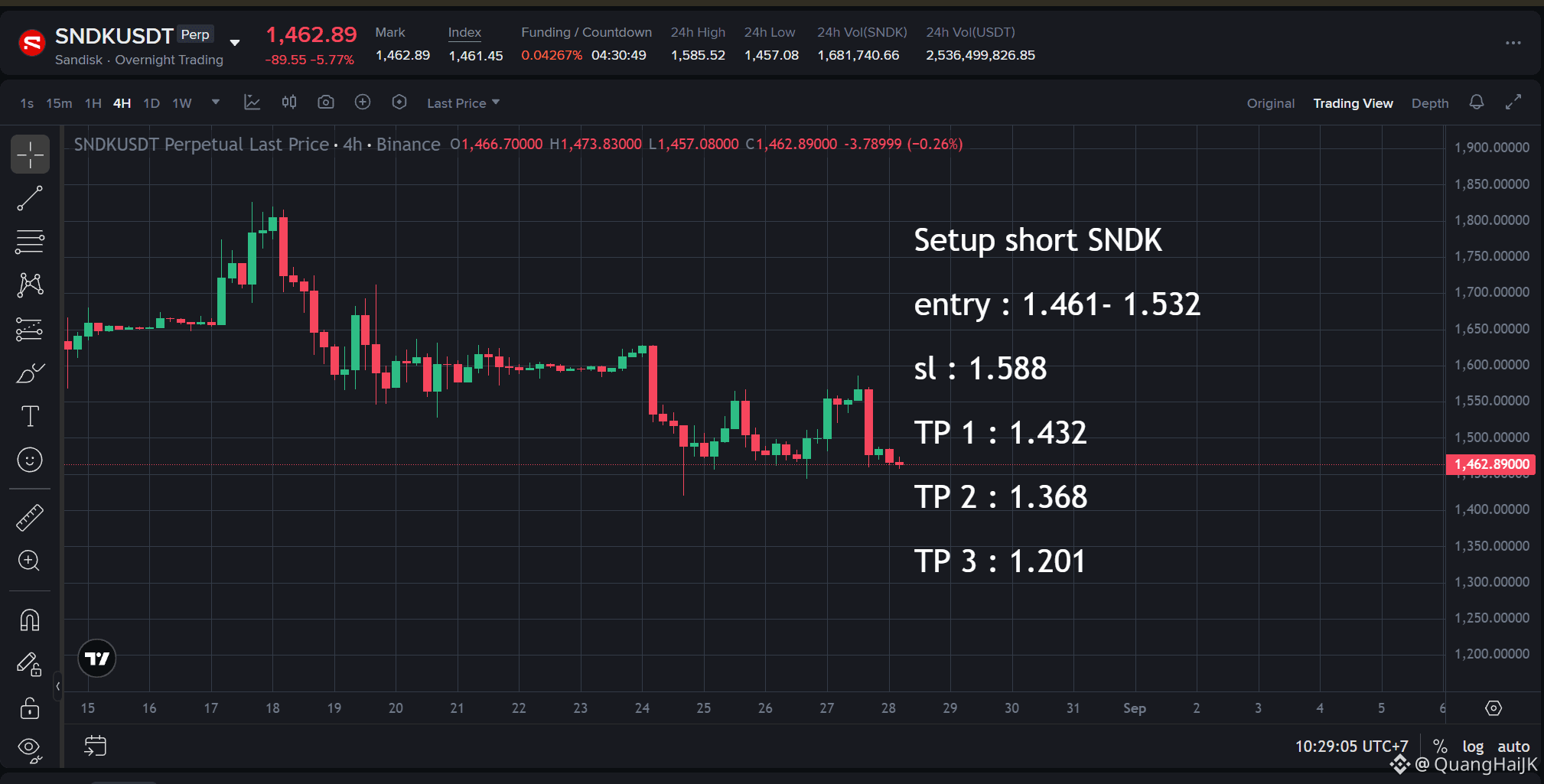1544x784 pixels.
Task: Select the Trading View tab
Action: [1353, 103]
